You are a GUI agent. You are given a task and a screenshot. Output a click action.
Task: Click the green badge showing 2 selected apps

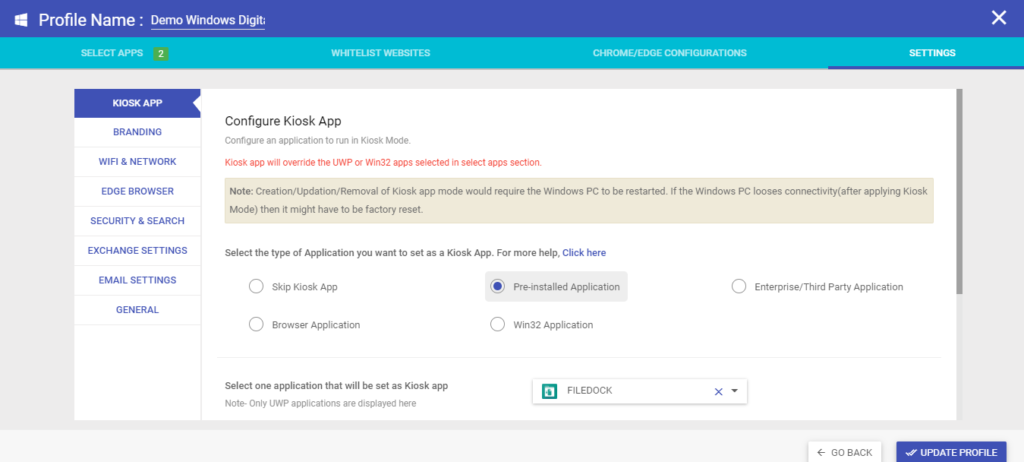(161, 54)
